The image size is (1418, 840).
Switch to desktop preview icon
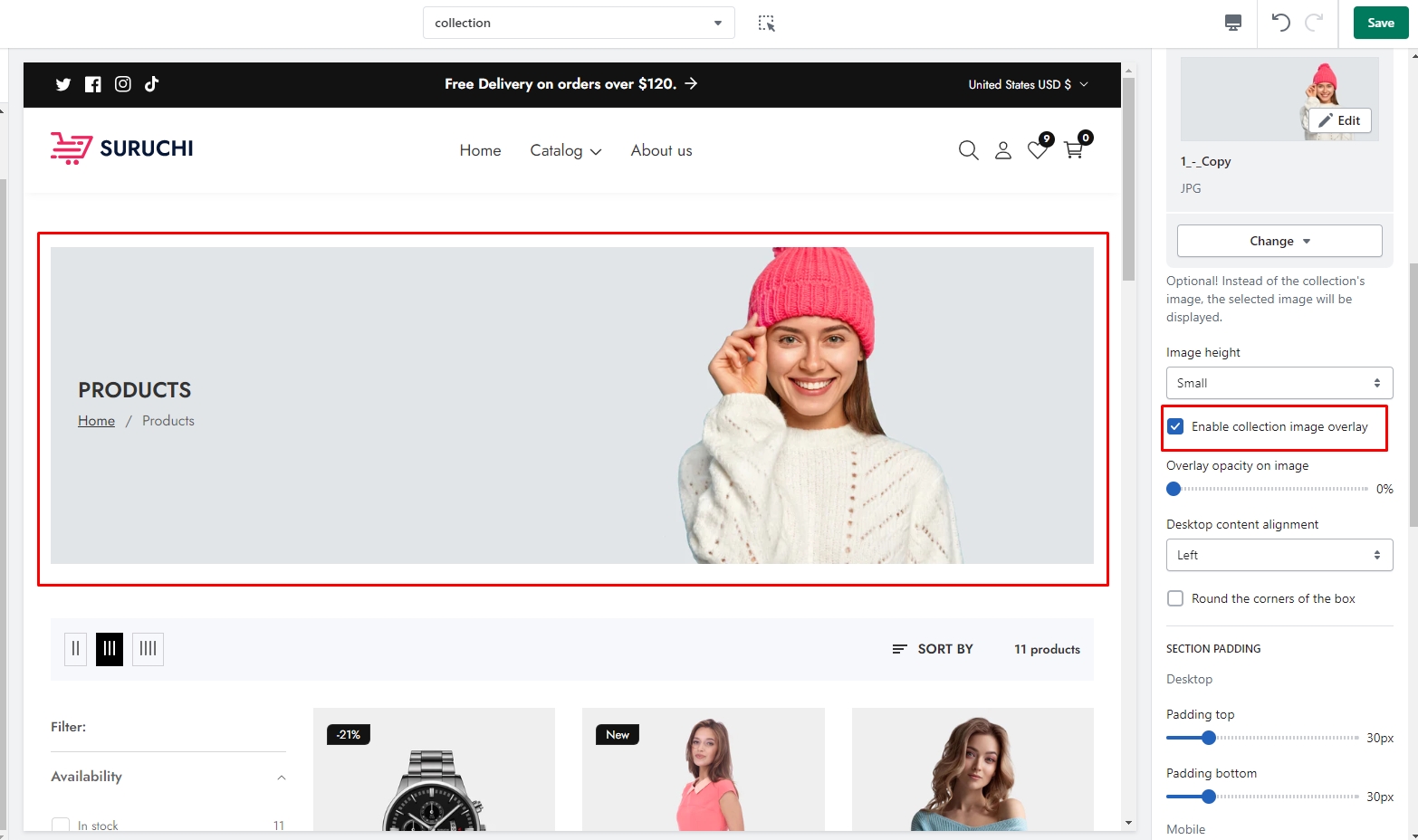[1232, 23]
